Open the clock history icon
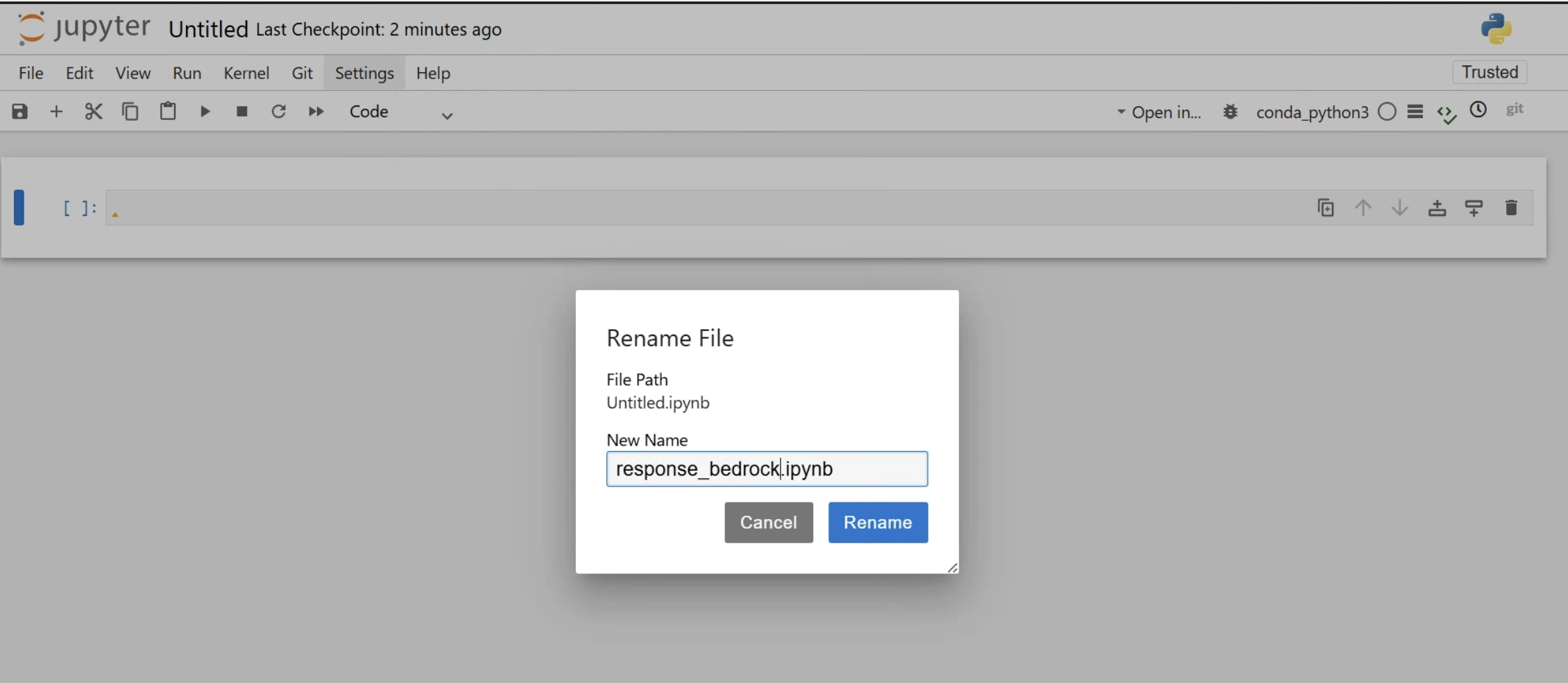 point(1478,110)
